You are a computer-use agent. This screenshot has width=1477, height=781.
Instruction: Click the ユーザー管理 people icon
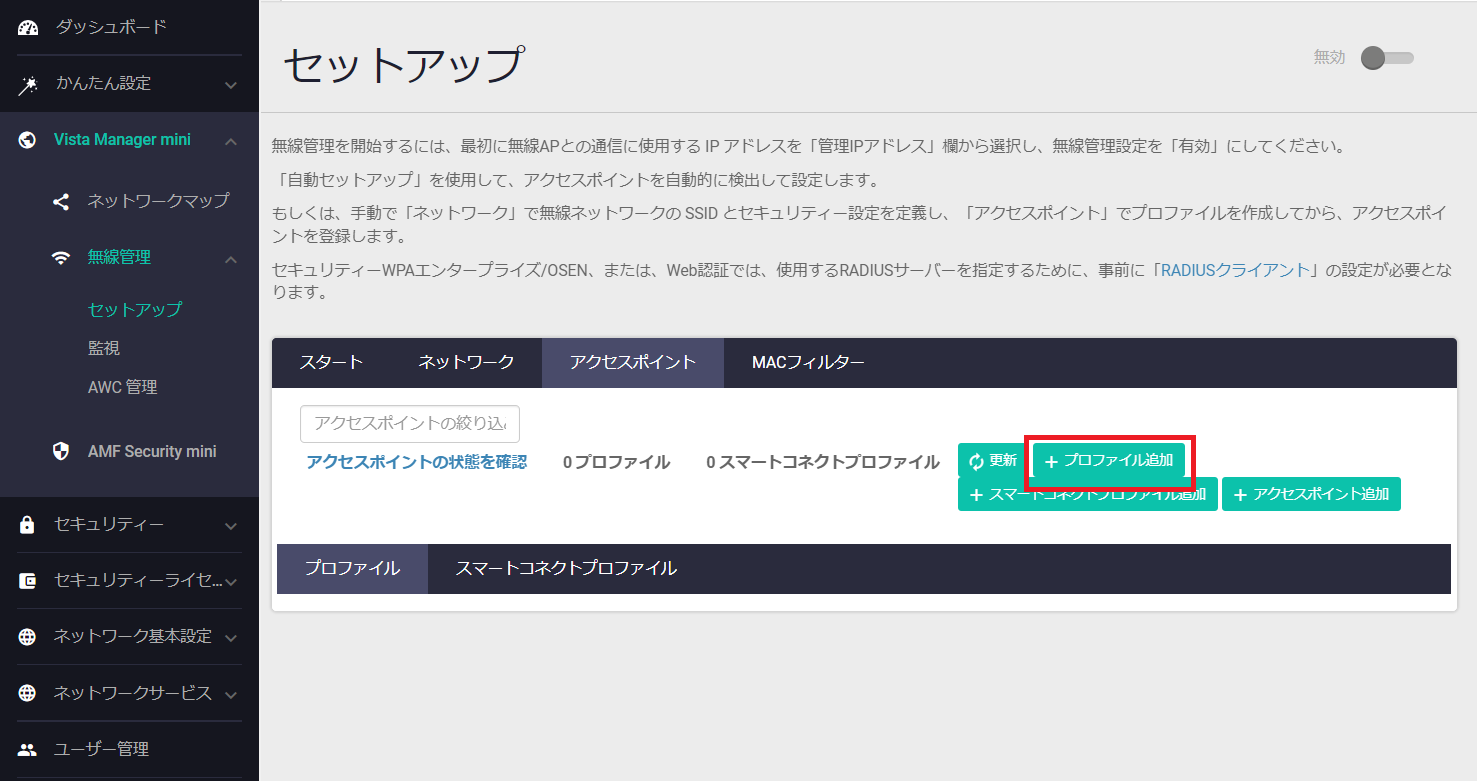coord(28,749)
